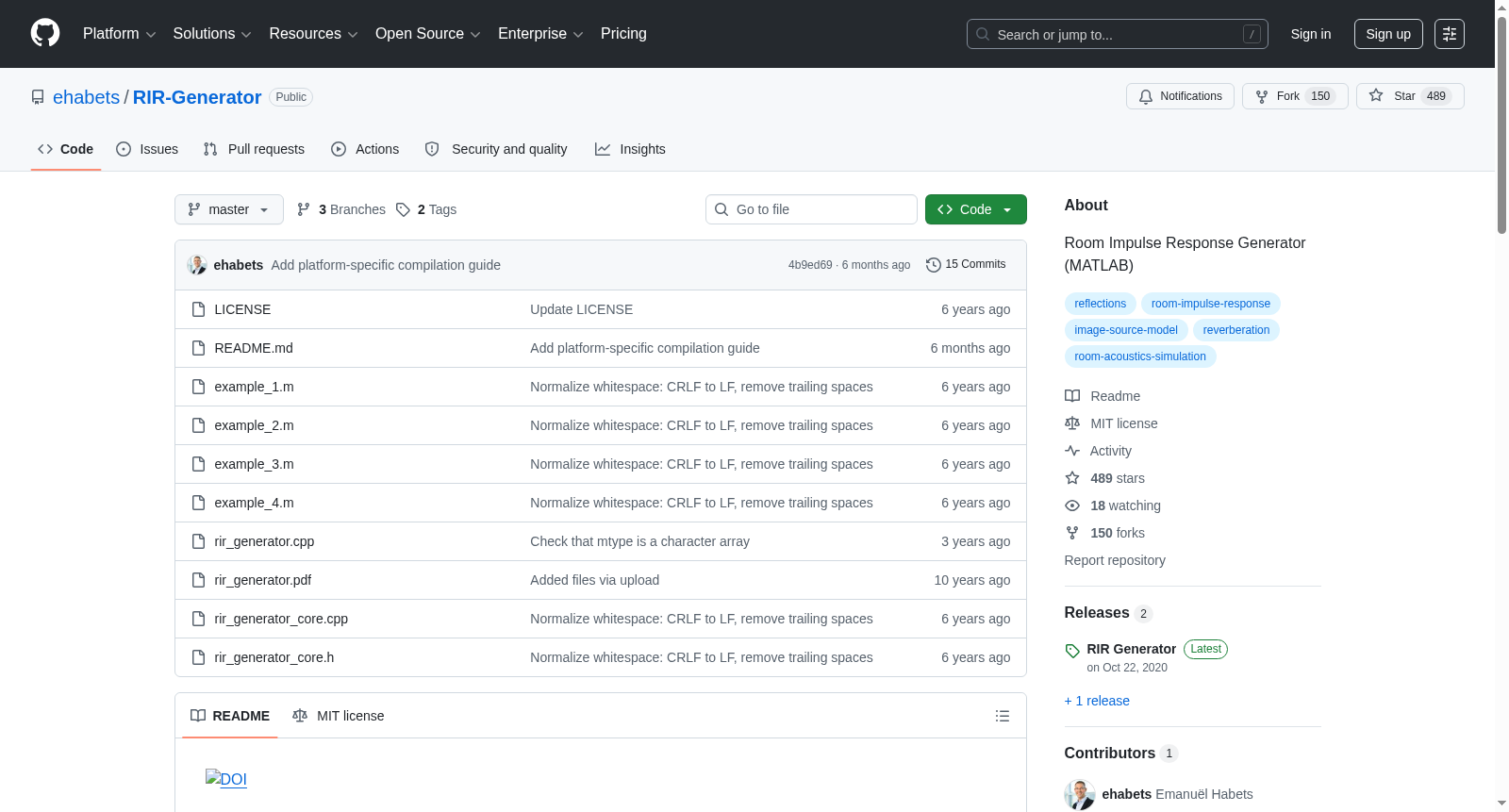Open the Security and quality tab
Image resolution: width=1509 pixels, height=812 pixels.
(x=496, y=149)
